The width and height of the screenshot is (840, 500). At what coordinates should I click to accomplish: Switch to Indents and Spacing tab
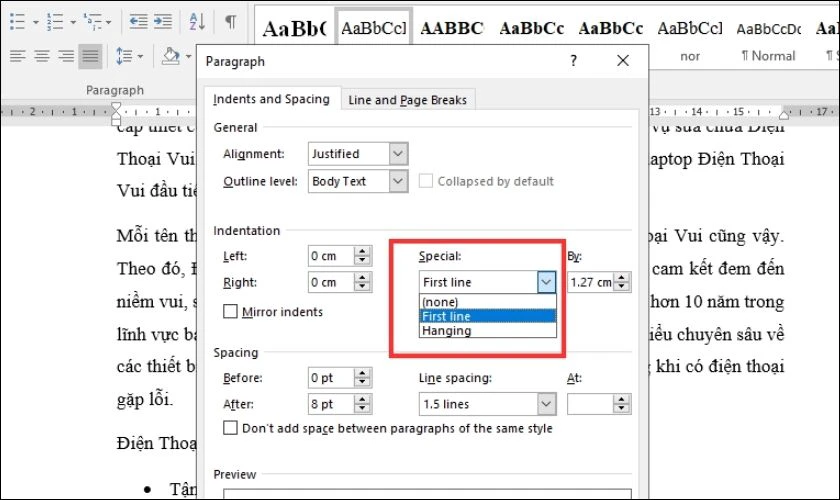pyautogui.click(x=272, y=99)
